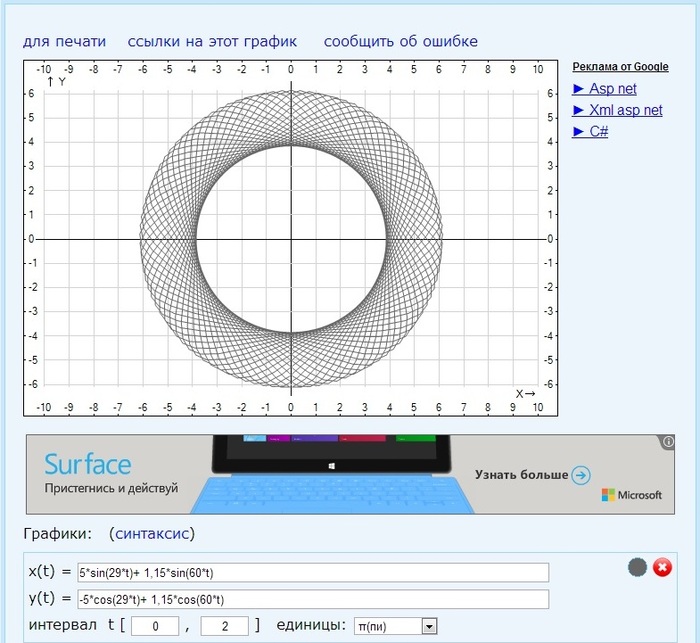Screen dimensions: 700x643
Task: Click сообщить об ошибке link
Action: pyautogui.click(x=400, y=42)
